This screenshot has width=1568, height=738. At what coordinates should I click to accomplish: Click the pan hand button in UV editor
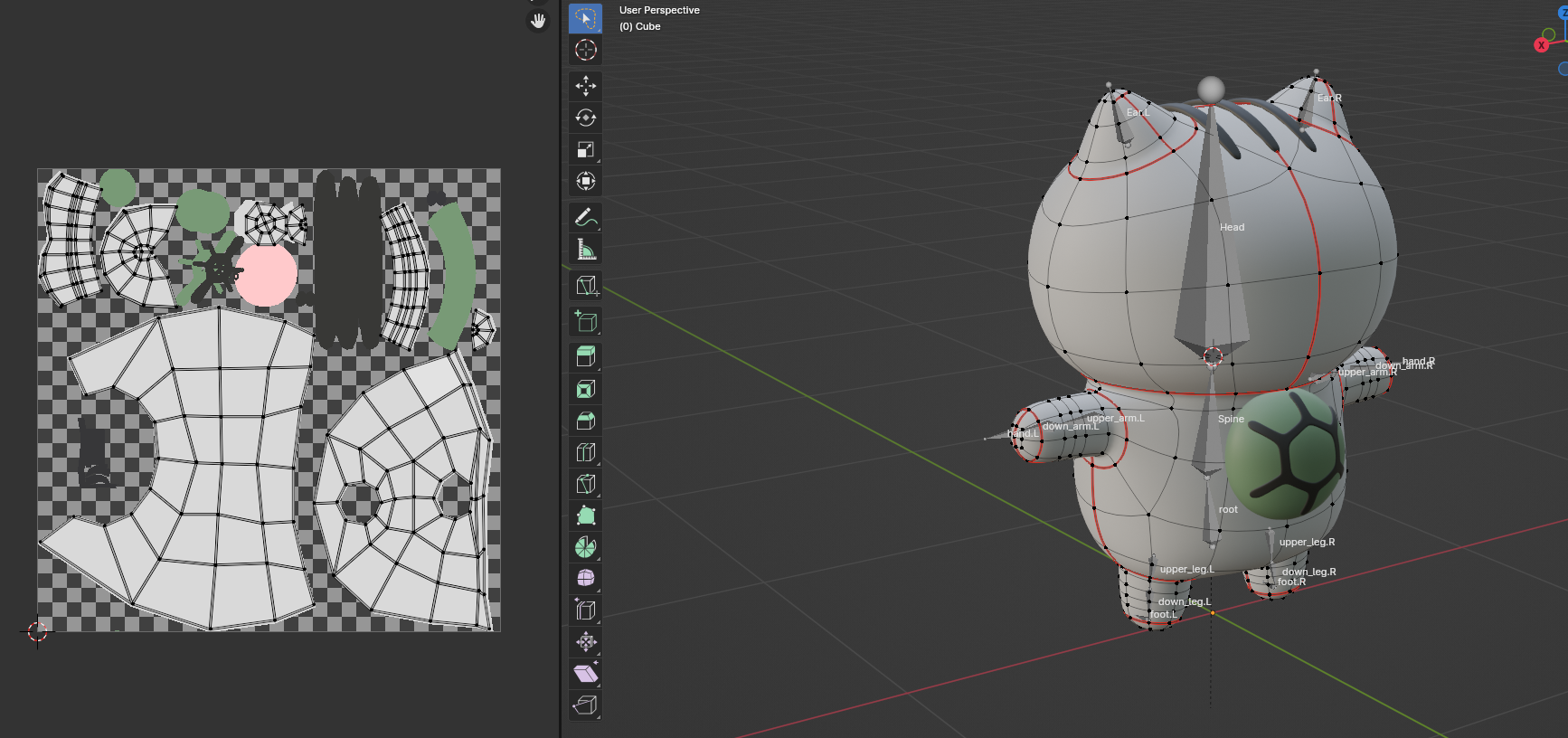[538, 21]
